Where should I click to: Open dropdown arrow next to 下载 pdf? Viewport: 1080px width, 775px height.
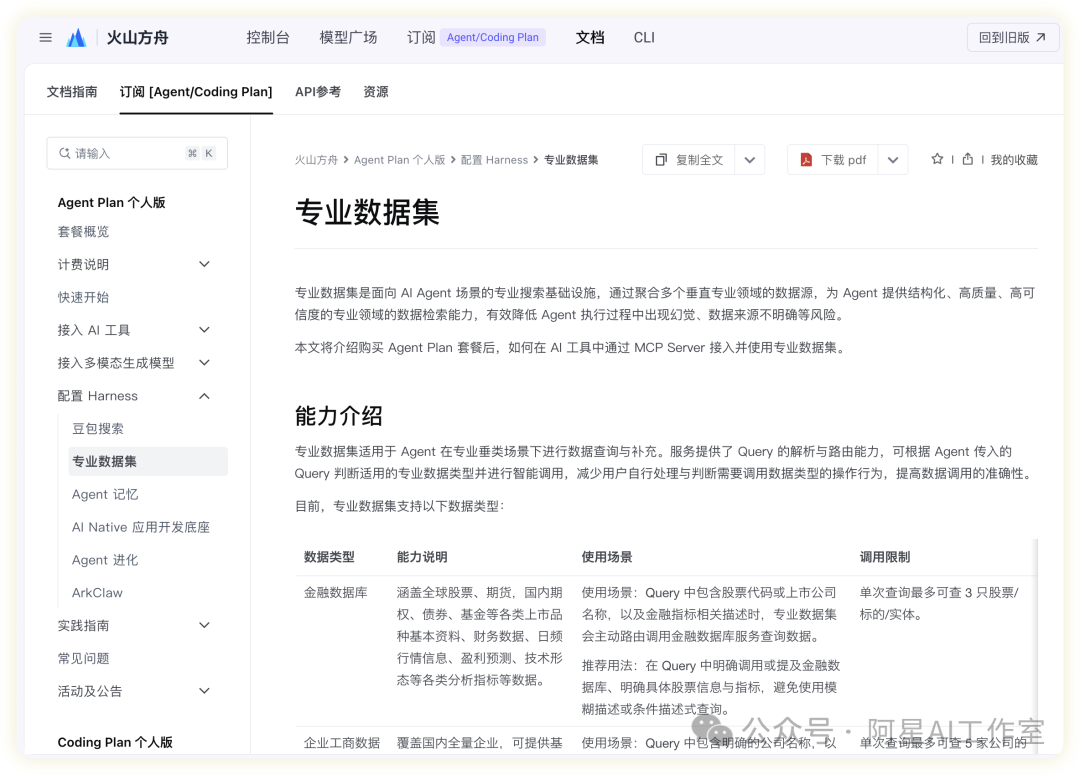click(x=893, y=160)
